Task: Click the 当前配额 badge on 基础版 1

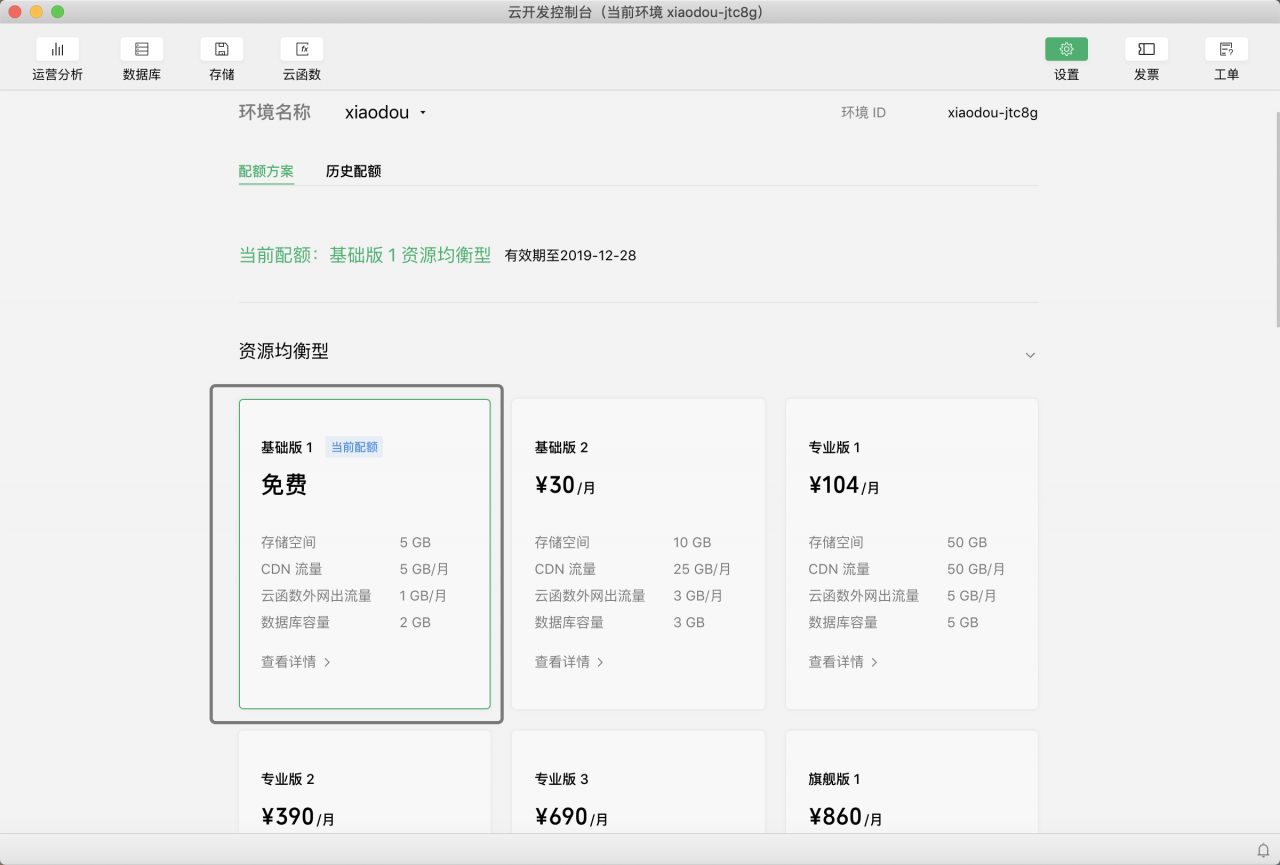Action: pos(354,447)
